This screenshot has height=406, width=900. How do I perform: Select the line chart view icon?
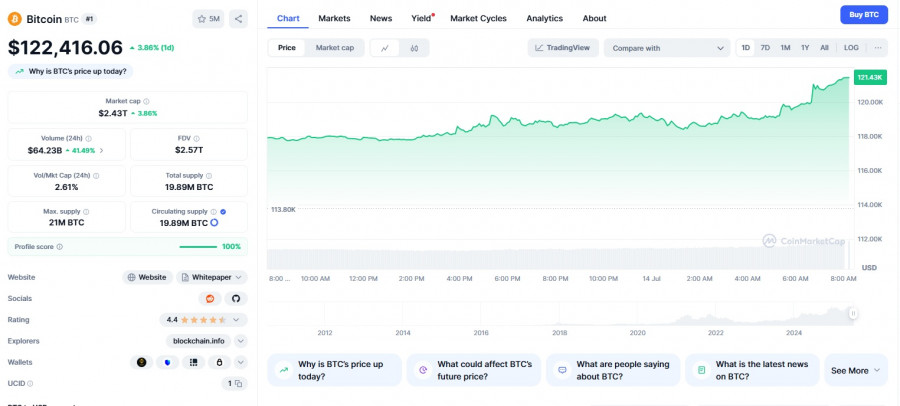385,48
